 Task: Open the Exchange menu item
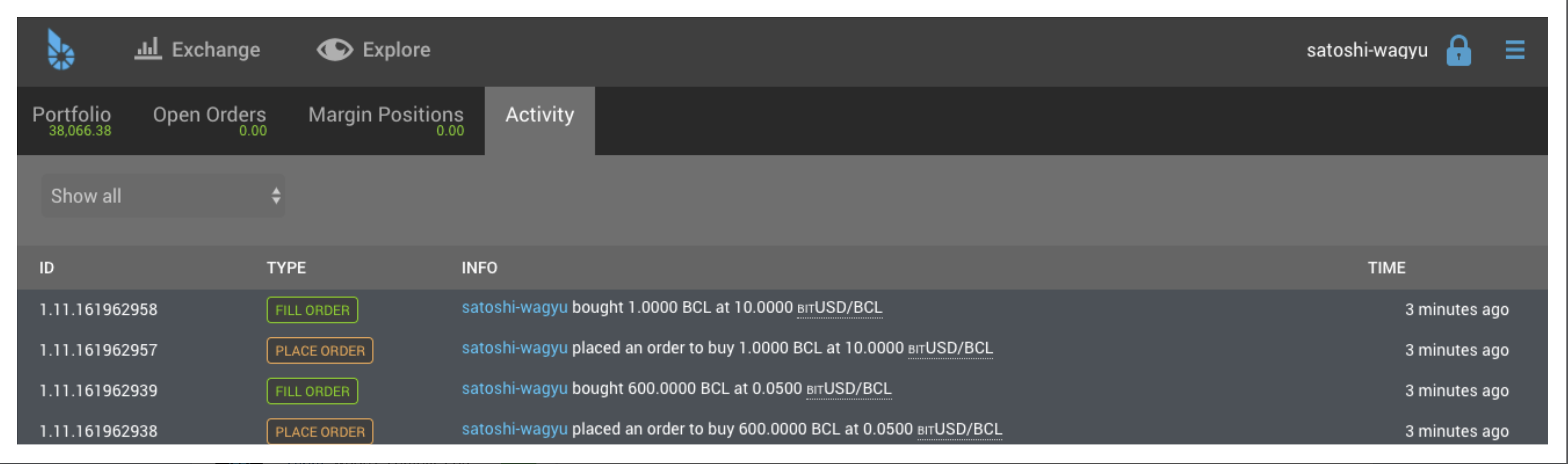click(216, 50)
